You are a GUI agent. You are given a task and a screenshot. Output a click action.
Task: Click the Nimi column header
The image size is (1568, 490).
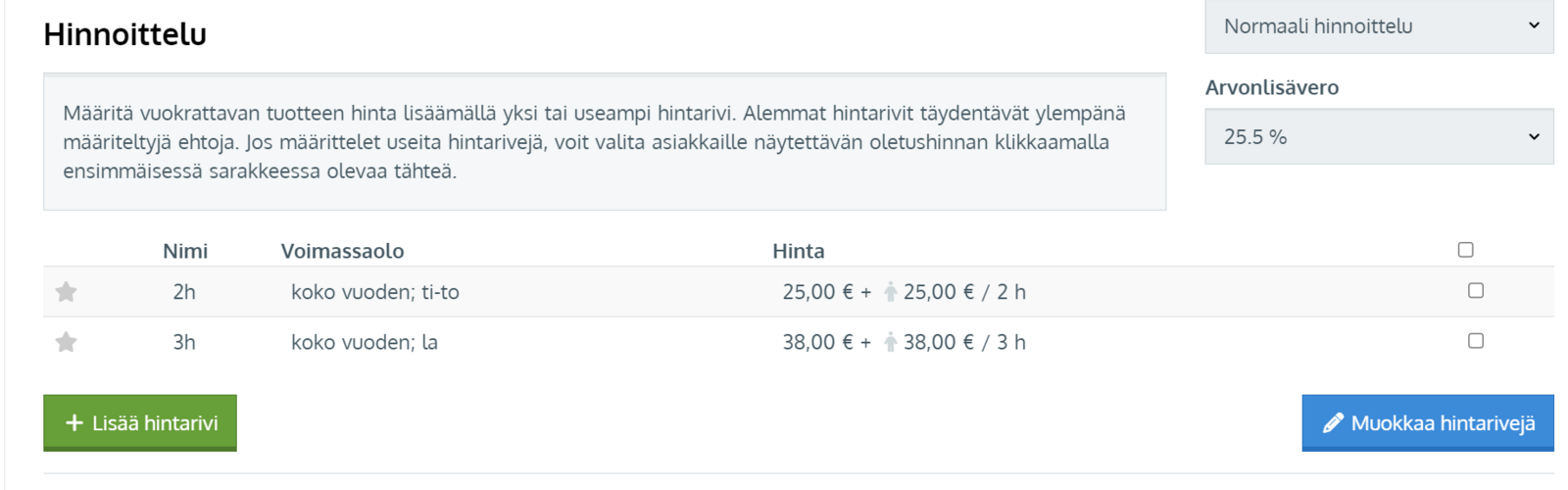pyautogui.click(x=185, y=251)
